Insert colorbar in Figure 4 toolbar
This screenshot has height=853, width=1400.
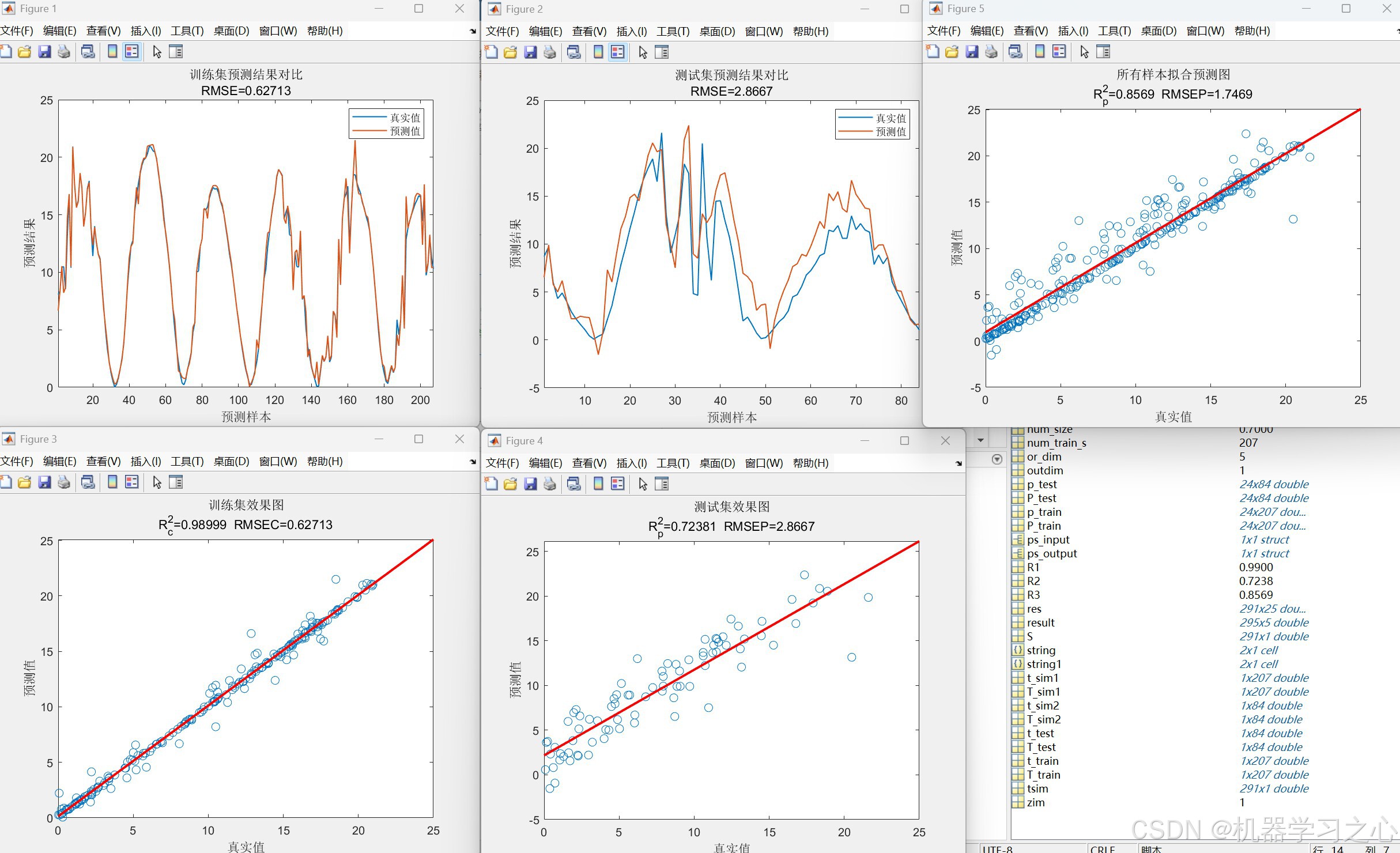(x=598, y=484)
